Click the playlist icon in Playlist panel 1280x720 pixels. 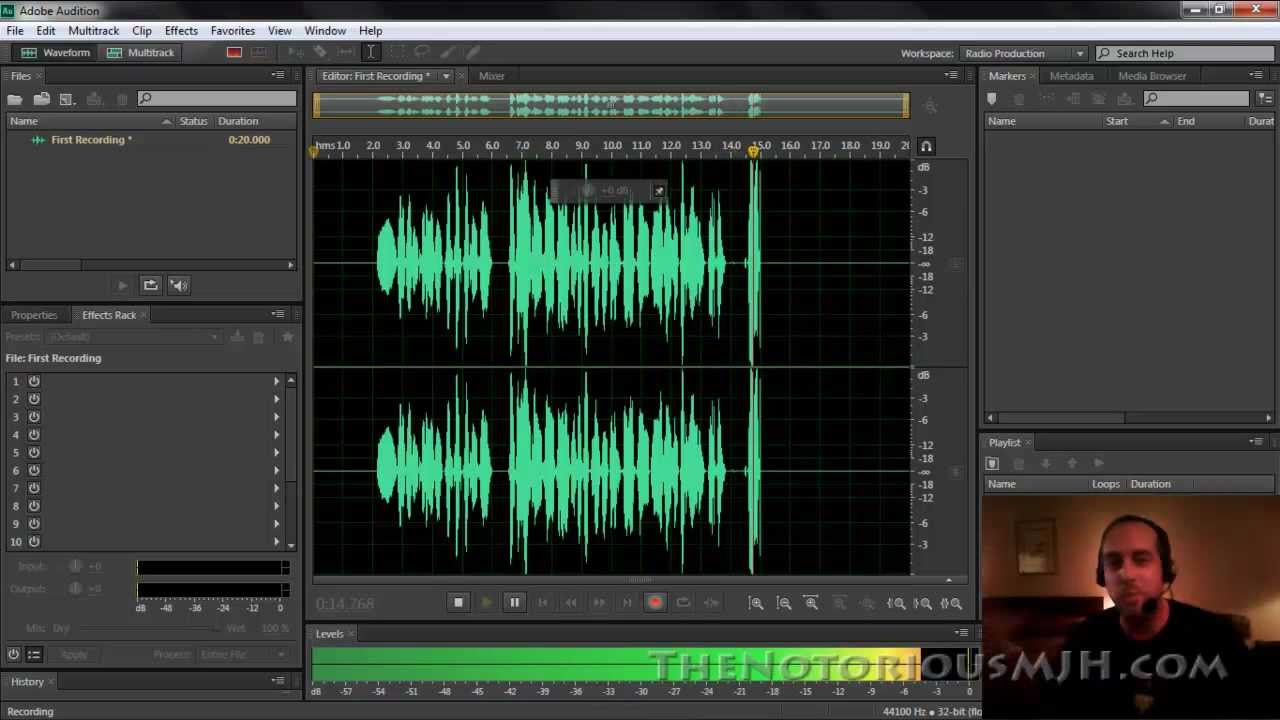point(992,464)
